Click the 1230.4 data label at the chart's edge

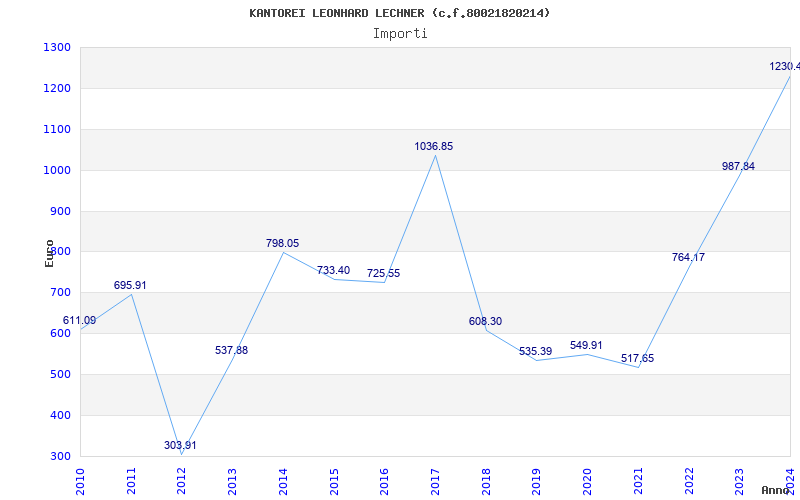pyautogui.click(x=784, y=66)
